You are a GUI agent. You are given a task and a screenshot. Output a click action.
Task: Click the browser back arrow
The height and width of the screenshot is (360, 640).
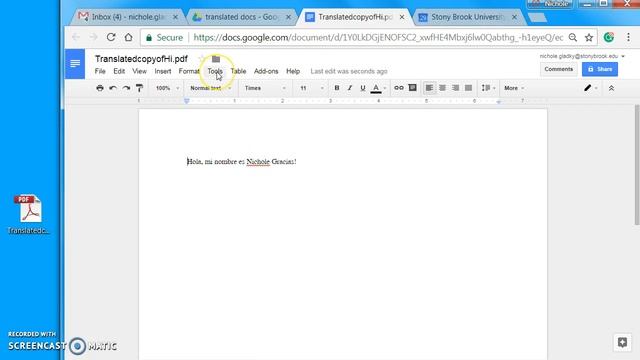[76, 38]
